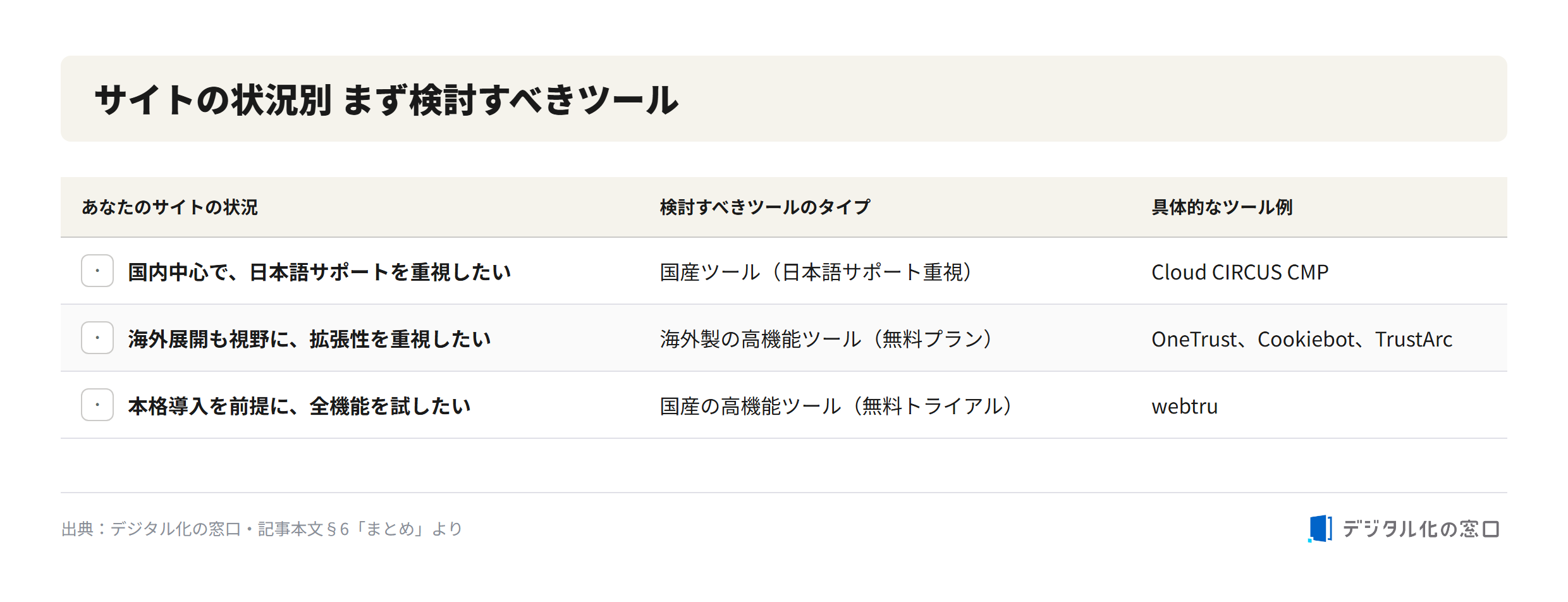Screen dimensions: 1568x602
Task: Click the 国内中心で、日本語サポートを重視したい row label
Action: 319,272
